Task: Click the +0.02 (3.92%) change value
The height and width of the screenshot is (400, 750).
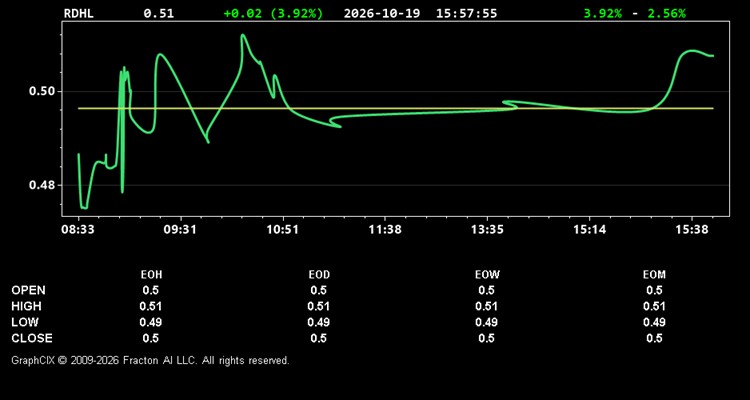Action: click(x=273, y=13)
